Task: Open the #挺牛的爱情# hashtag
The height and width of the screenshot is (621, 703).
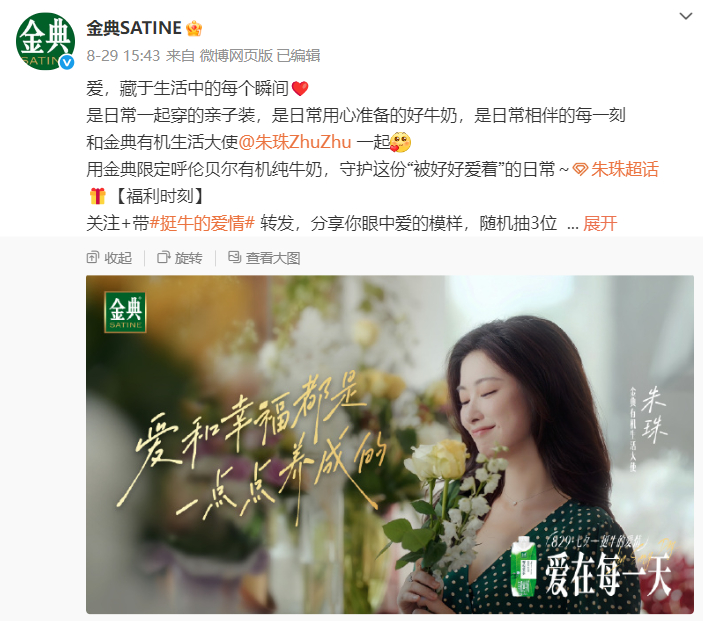Action: (x=202, y=223)
